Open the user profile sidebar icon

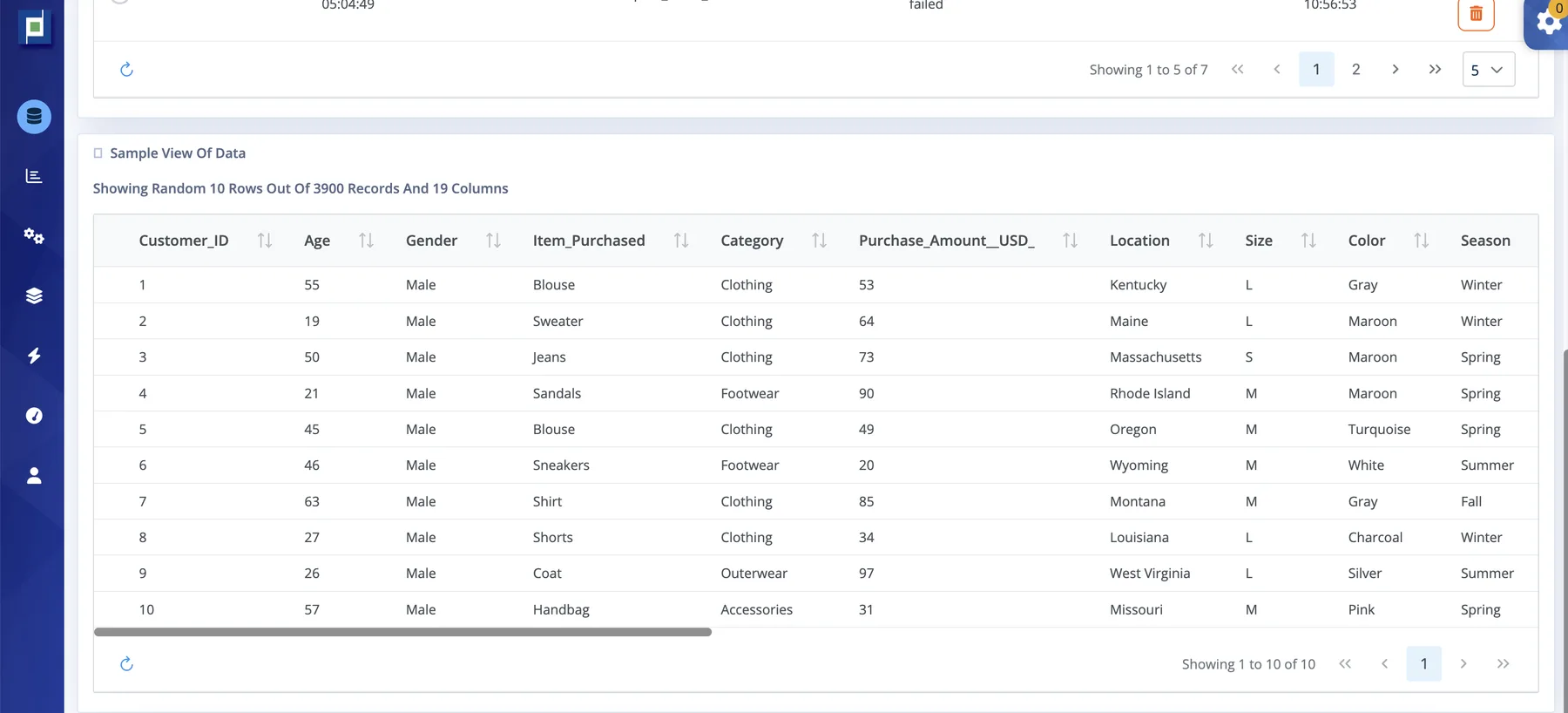tap(34, 476)
